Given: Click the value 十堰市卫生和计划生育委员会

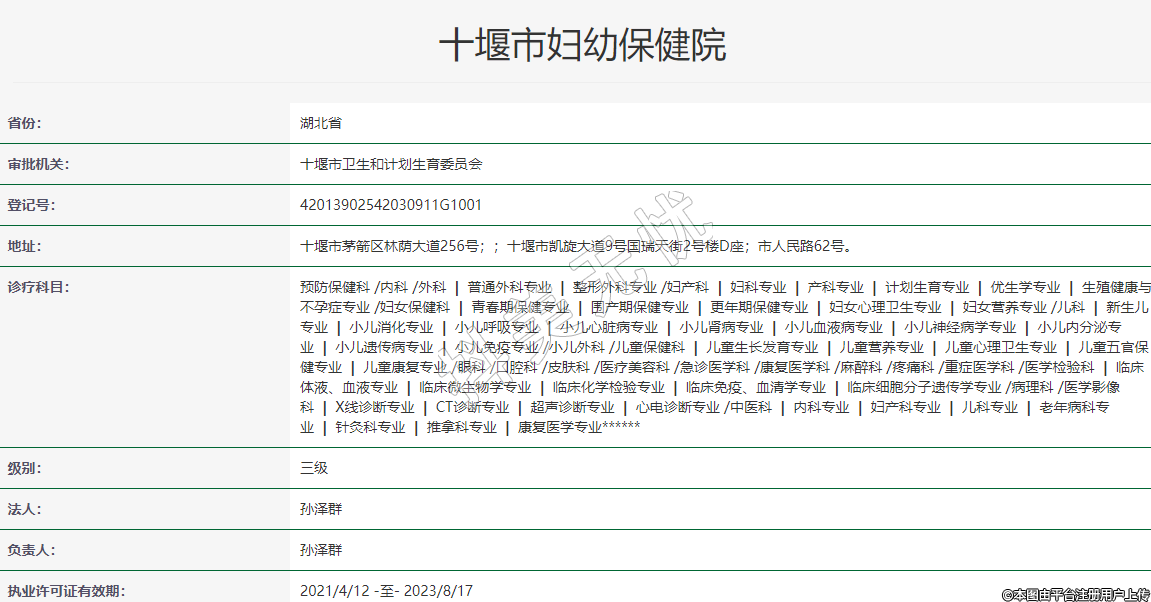Looking at the screenshot, I should (391, 164).
